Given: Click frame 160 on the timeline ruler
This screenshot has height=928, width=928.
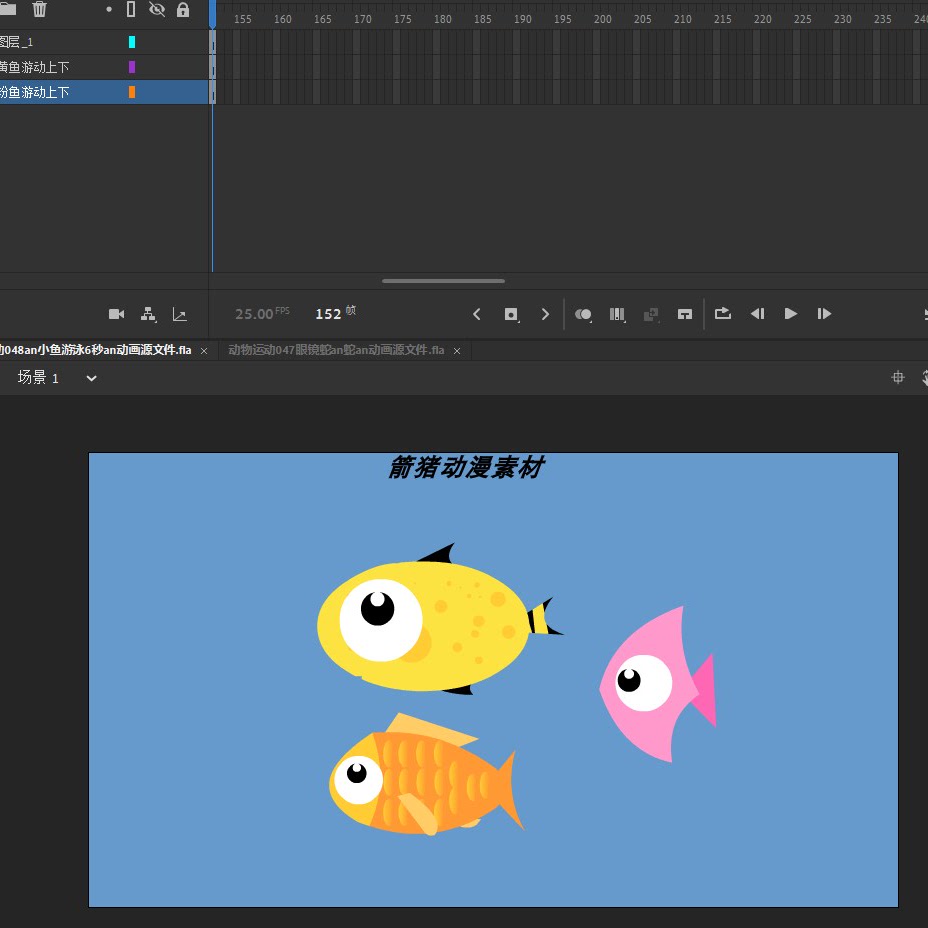Looking at the screenshot, I should pyautogui.click(x=282, y=19).
